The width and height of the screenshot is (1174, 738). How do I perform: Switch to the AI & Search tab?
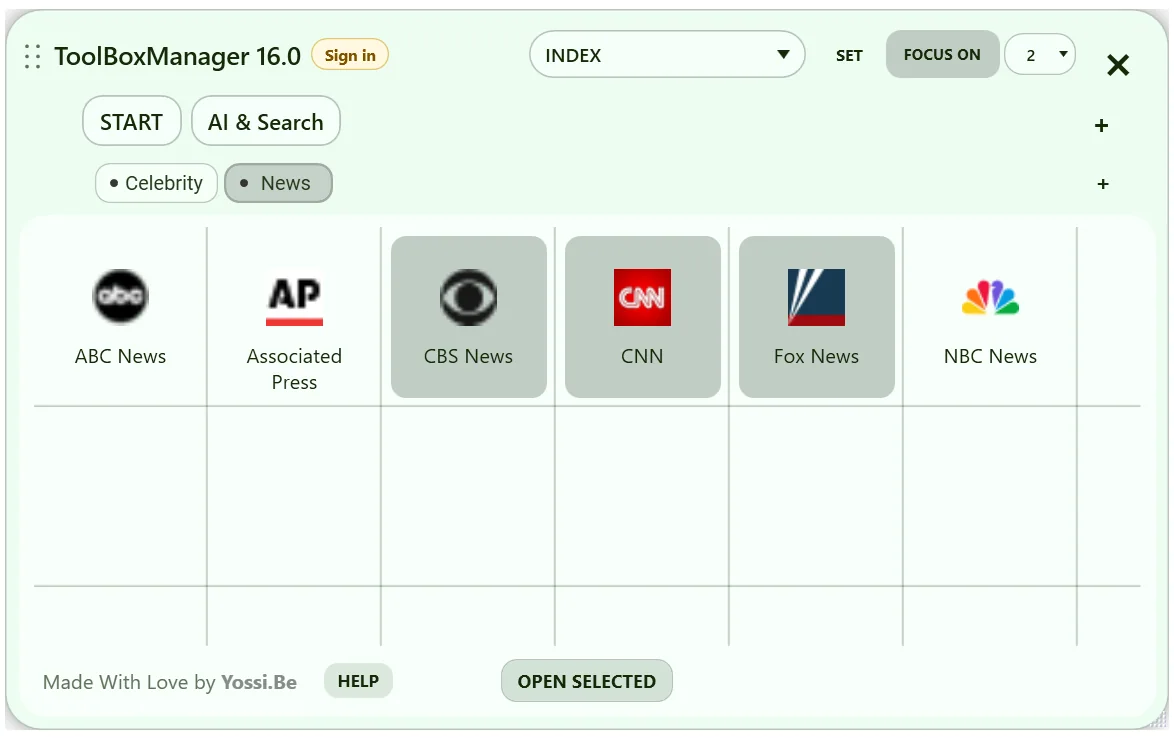pyautogui.click(x=266, y=121)
